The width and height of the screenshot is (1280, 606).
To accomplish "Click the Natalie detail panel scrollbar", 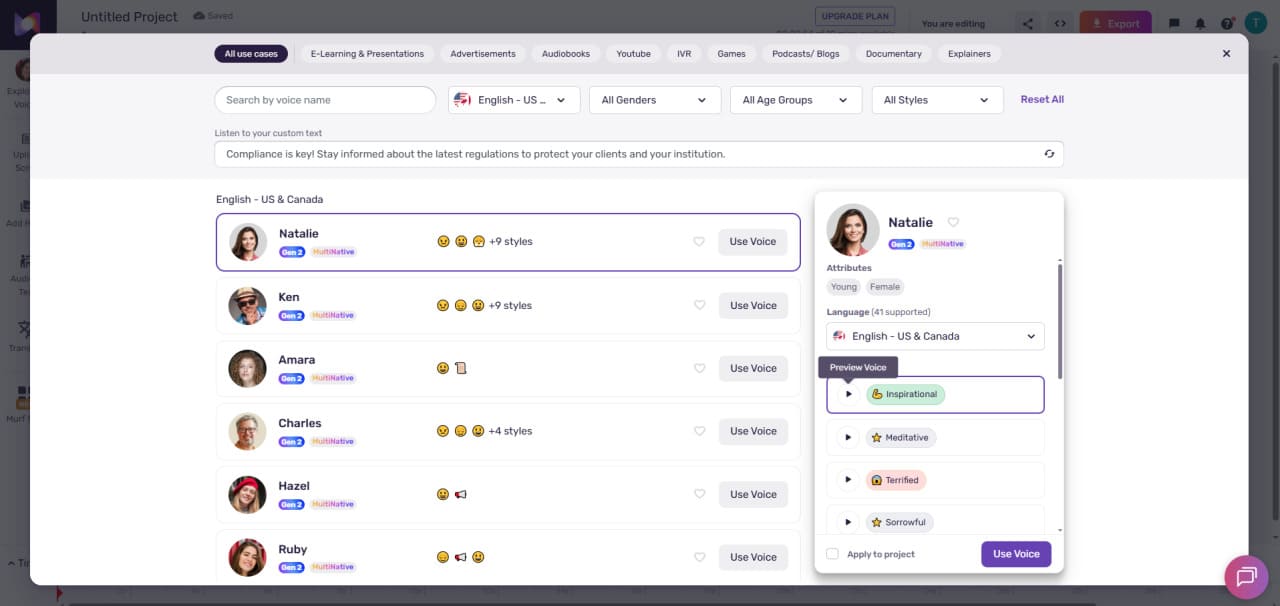I will pyautogui.click(x=1060, y=320).
